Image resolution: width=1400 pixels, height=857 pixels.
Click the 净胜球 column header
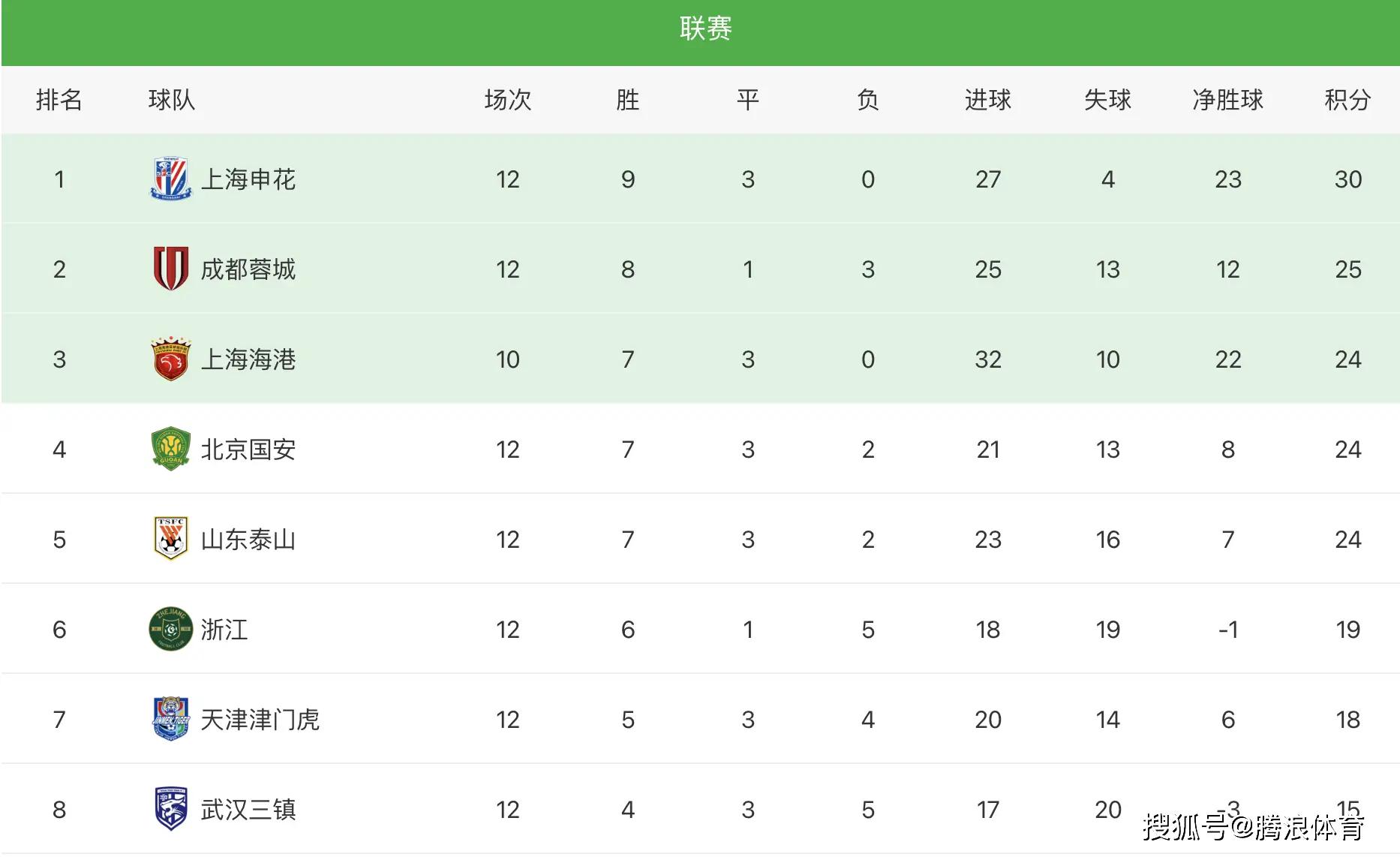tap(1227, 100)
